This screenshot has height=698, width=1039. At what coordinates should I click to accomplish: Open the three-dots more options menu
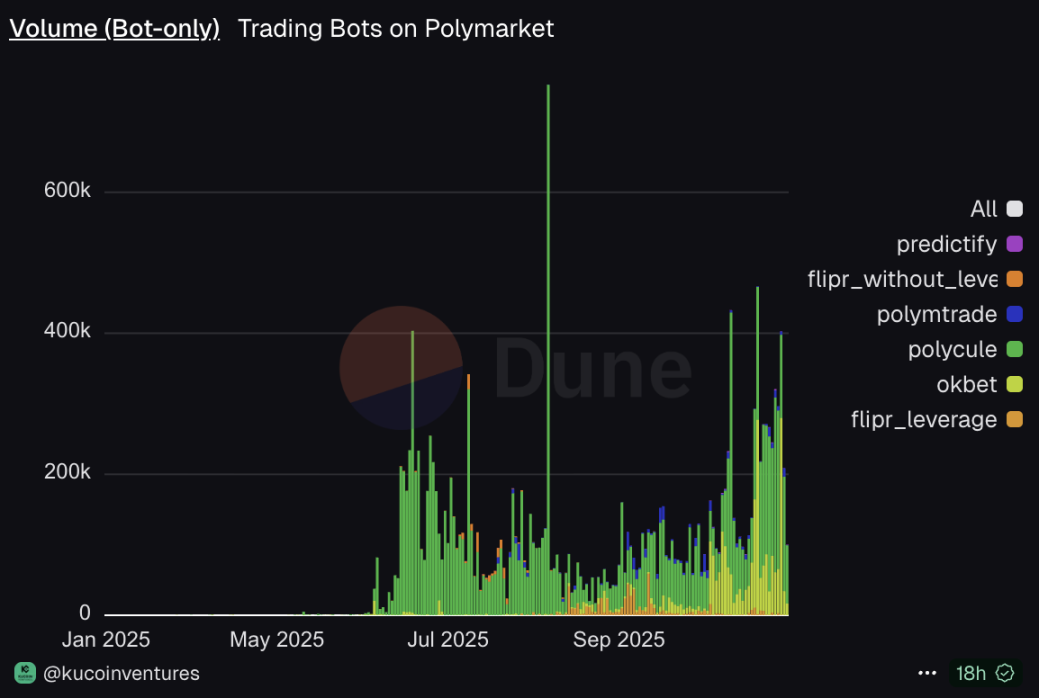(x=927, y=673)
